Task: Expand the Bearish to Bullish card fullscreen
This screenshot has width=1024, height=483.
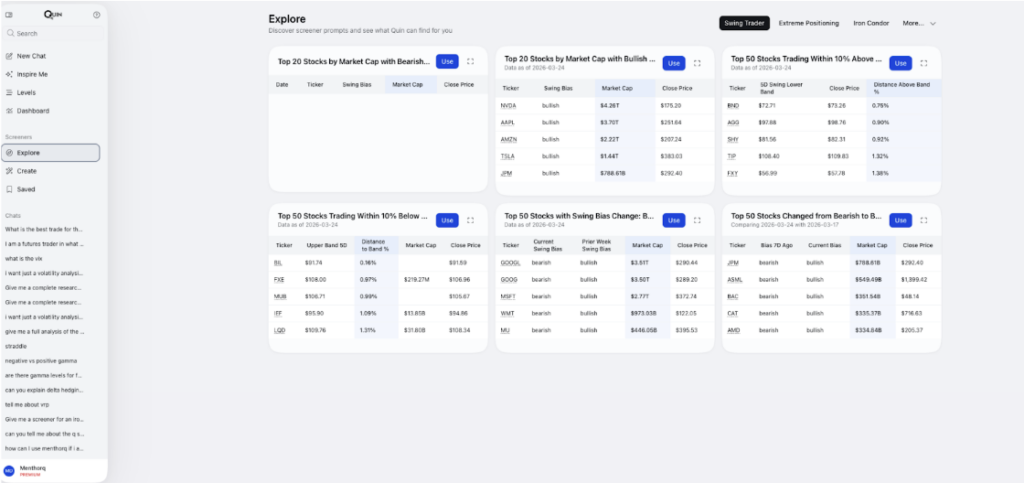Action: pos(923,221)
